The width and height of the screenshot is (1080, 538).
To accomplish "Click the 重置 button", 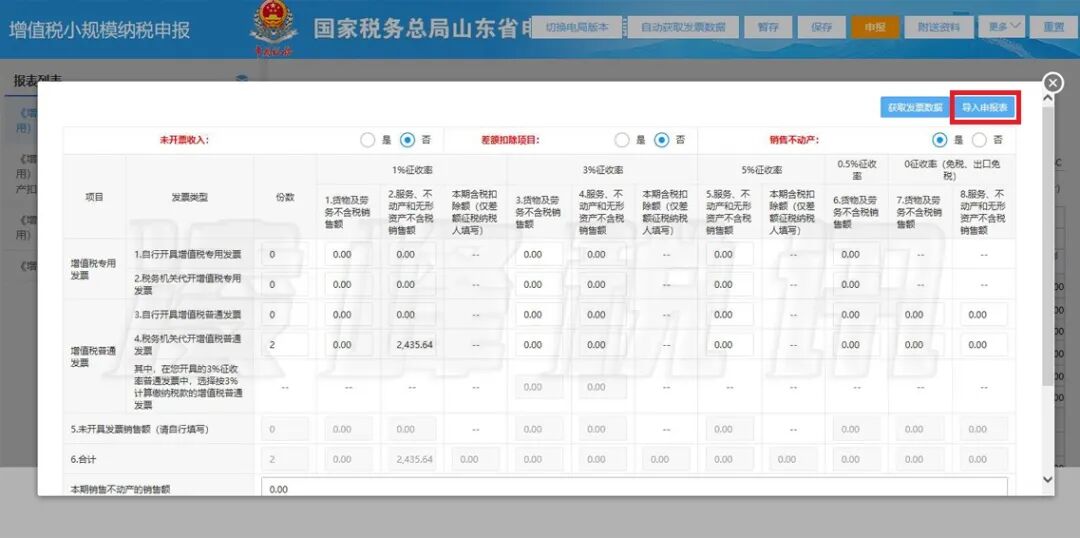I will pyautogui.click(x=1053, y=27).
